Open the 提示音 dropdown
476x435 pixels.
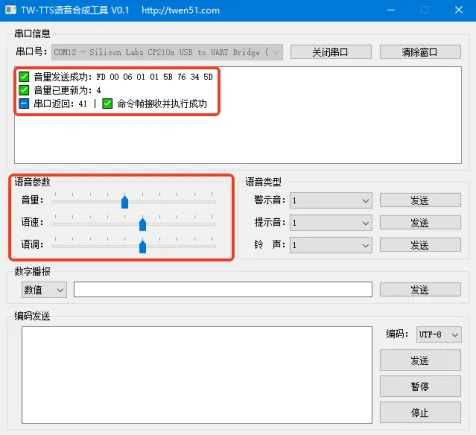click(x=331, y=223)
